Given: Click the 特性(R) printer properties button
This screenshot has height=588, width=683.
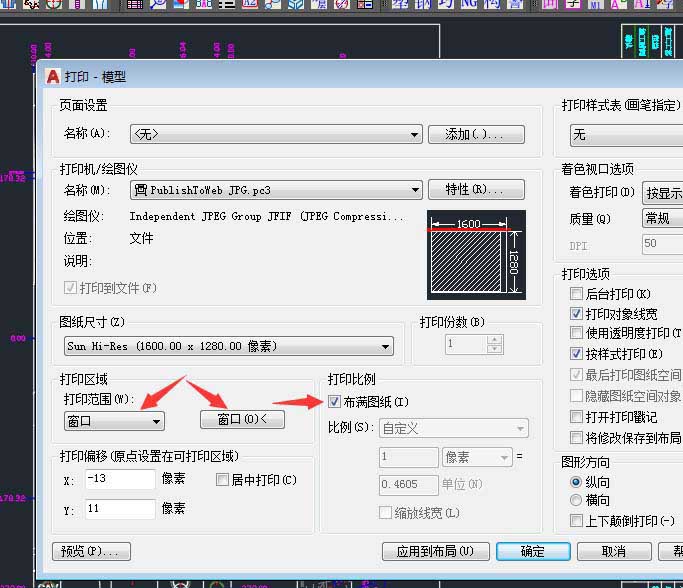Looking at the screenshot, I should (x=476, y=189).
